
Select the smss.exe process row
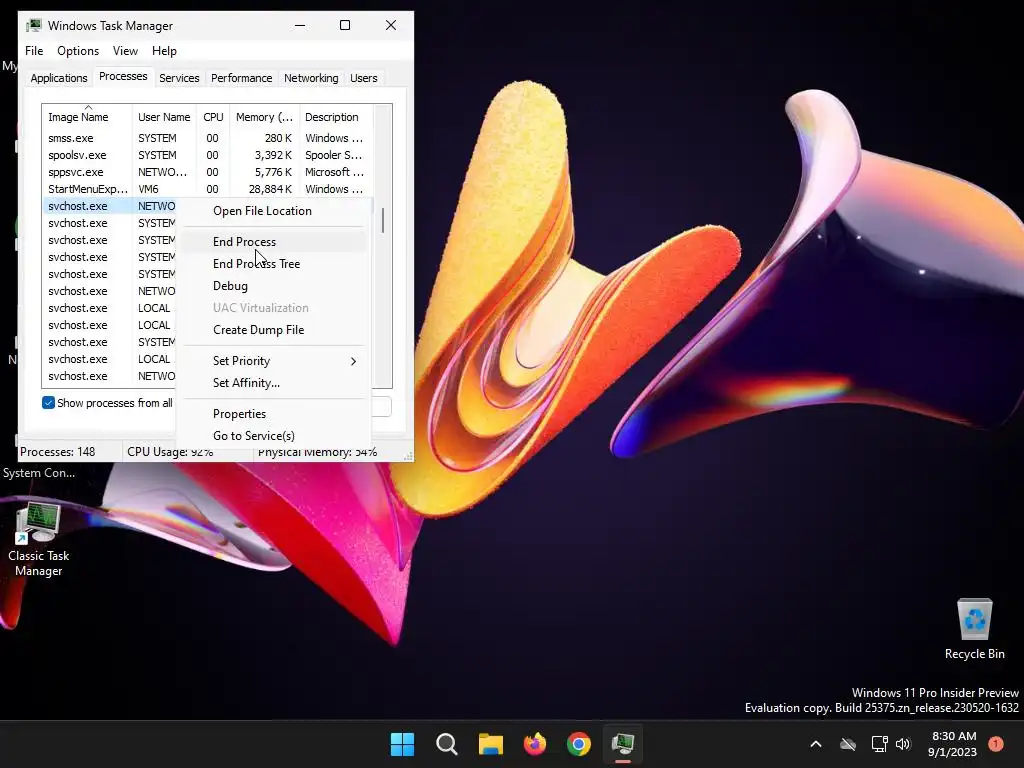[x=207, y=138]
